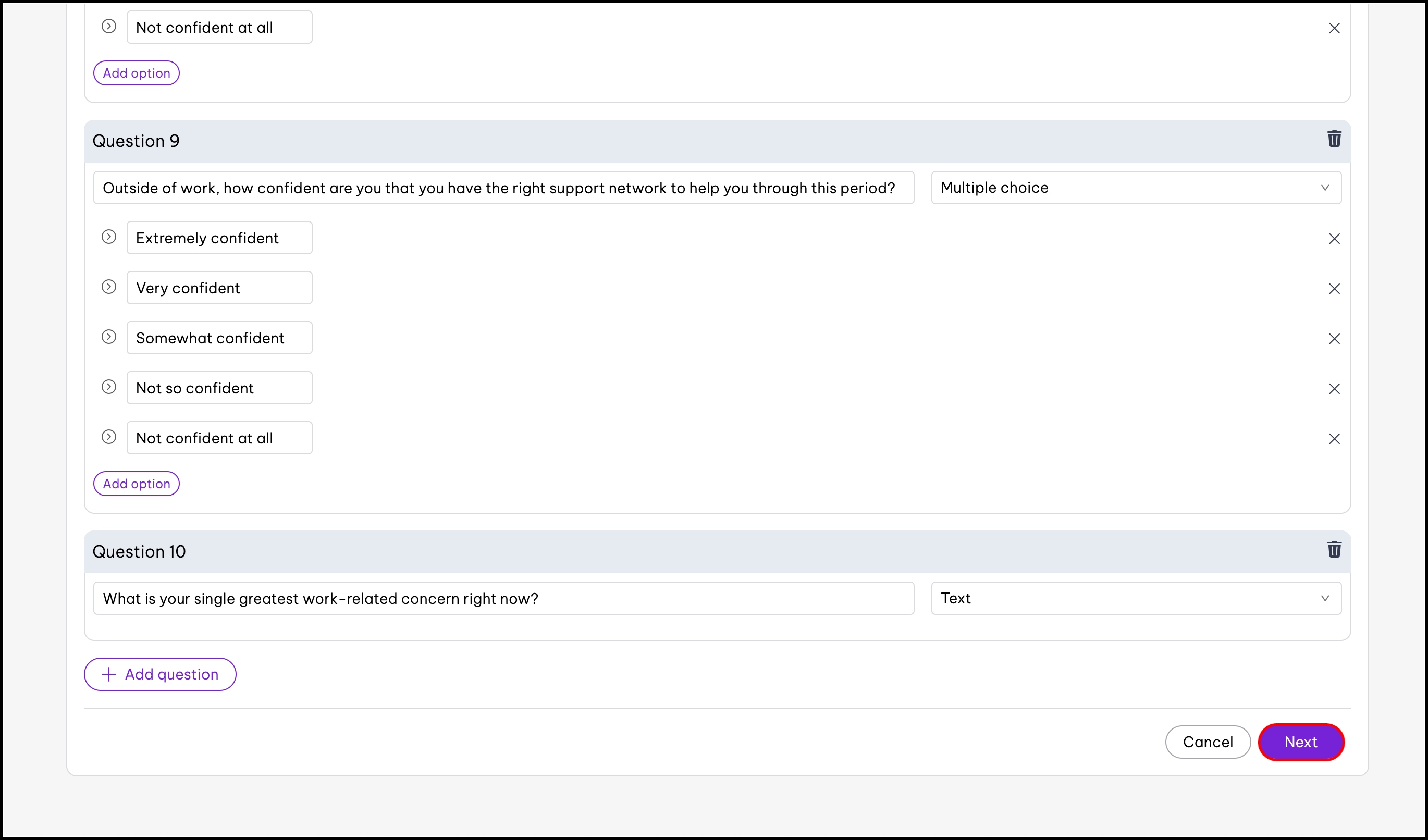Viewport: 1428px width, 840px height.
Task: Remove Question 9's 'Not confident at all' option
Action: [x=1334, y=439]
